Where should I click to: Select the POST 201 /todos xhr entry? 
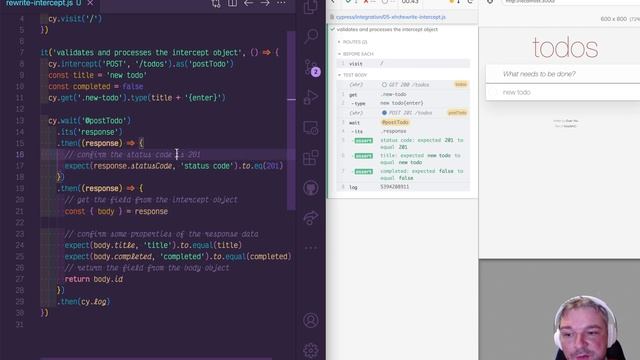click(403, 113)
